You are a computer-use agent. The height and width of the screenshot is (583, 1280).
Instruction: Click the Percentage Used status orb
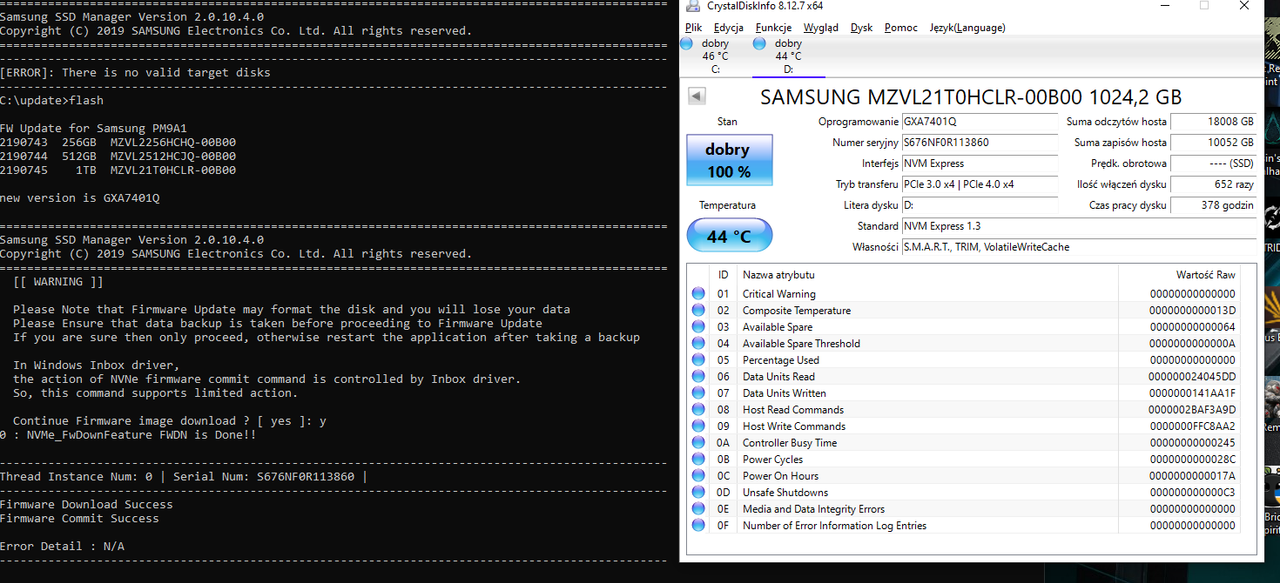click(x=698, y=360)
